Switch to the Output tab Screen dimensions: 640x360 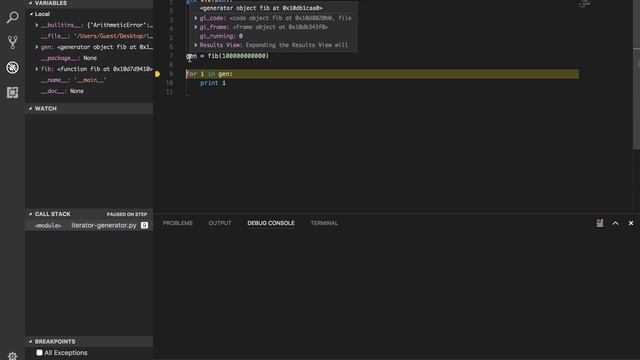220,223
